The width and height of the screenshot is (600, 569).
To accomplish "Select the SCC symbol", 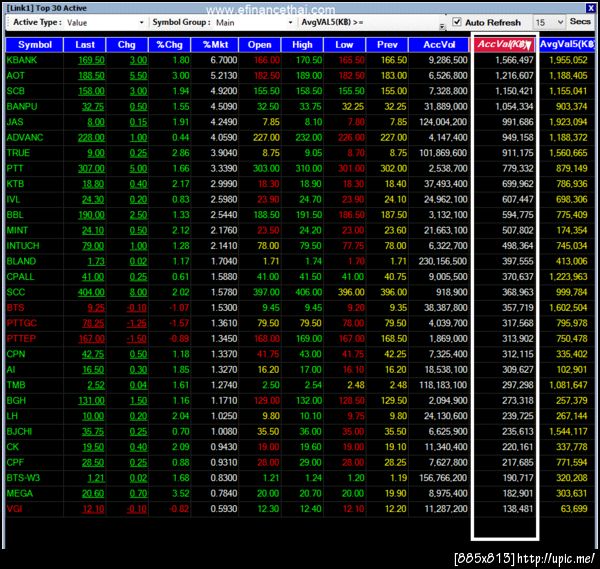I will click(x=16, y=292).
